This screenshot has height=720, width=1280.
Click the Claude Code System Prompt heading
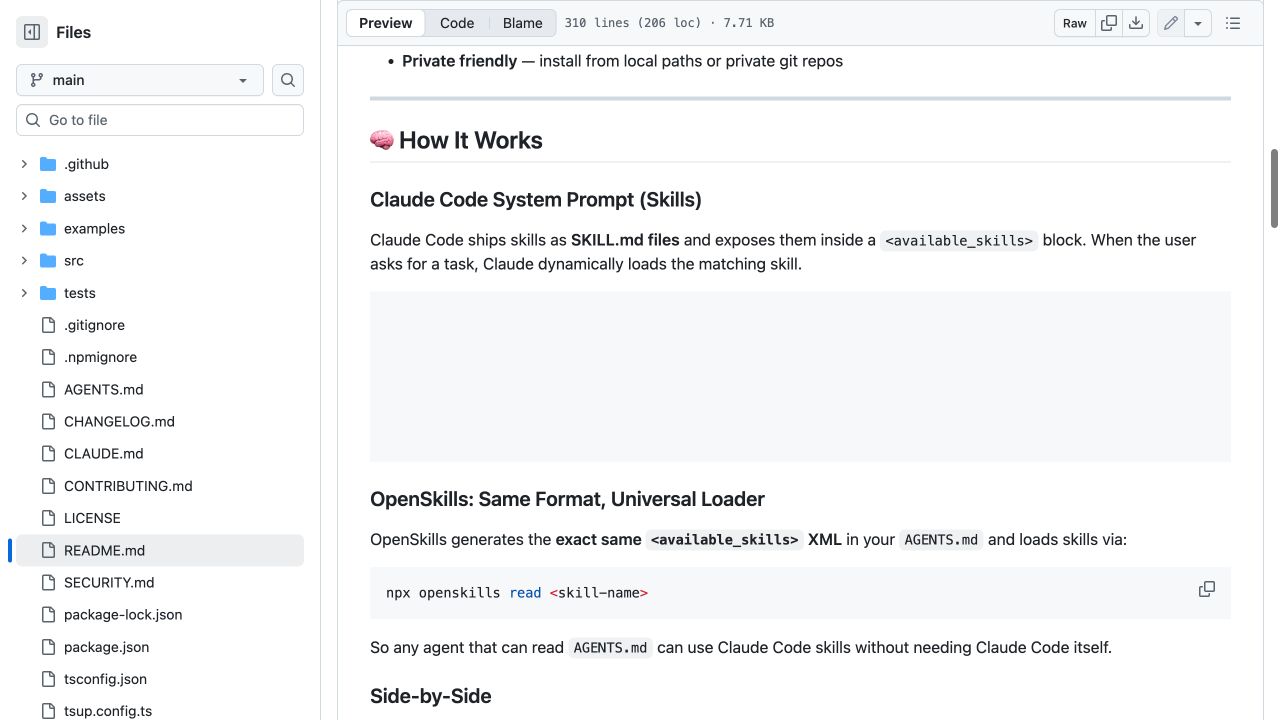536,200
